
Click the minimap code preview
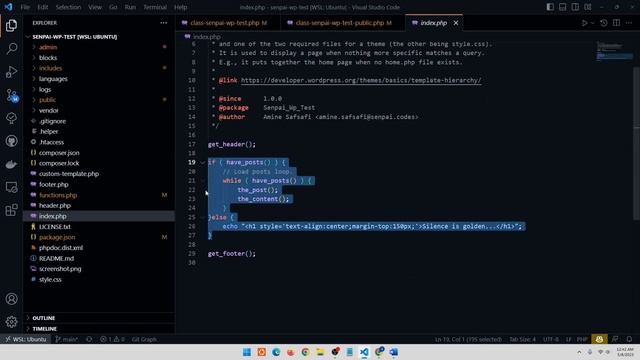pos(614,51)
